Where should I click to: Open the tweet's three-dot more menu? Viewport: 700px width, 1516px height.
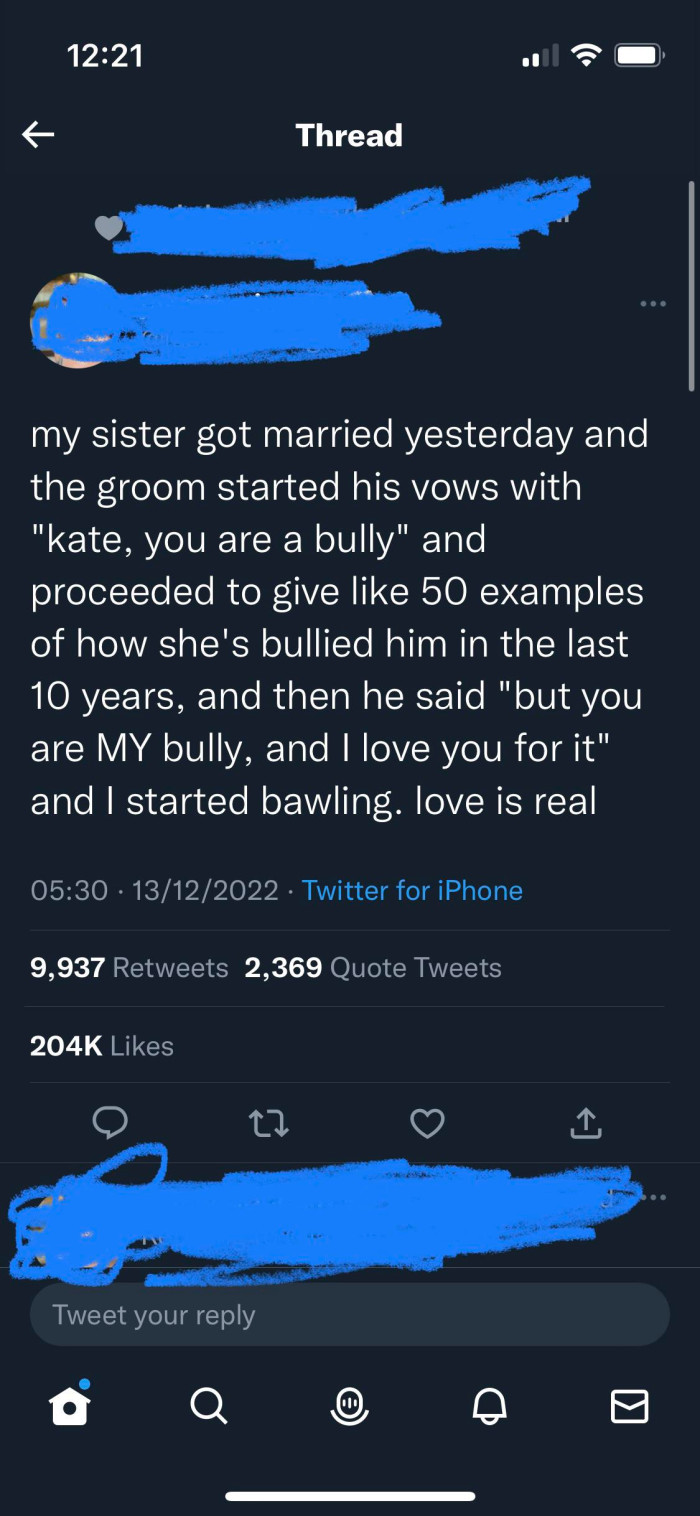pos(653,303)
